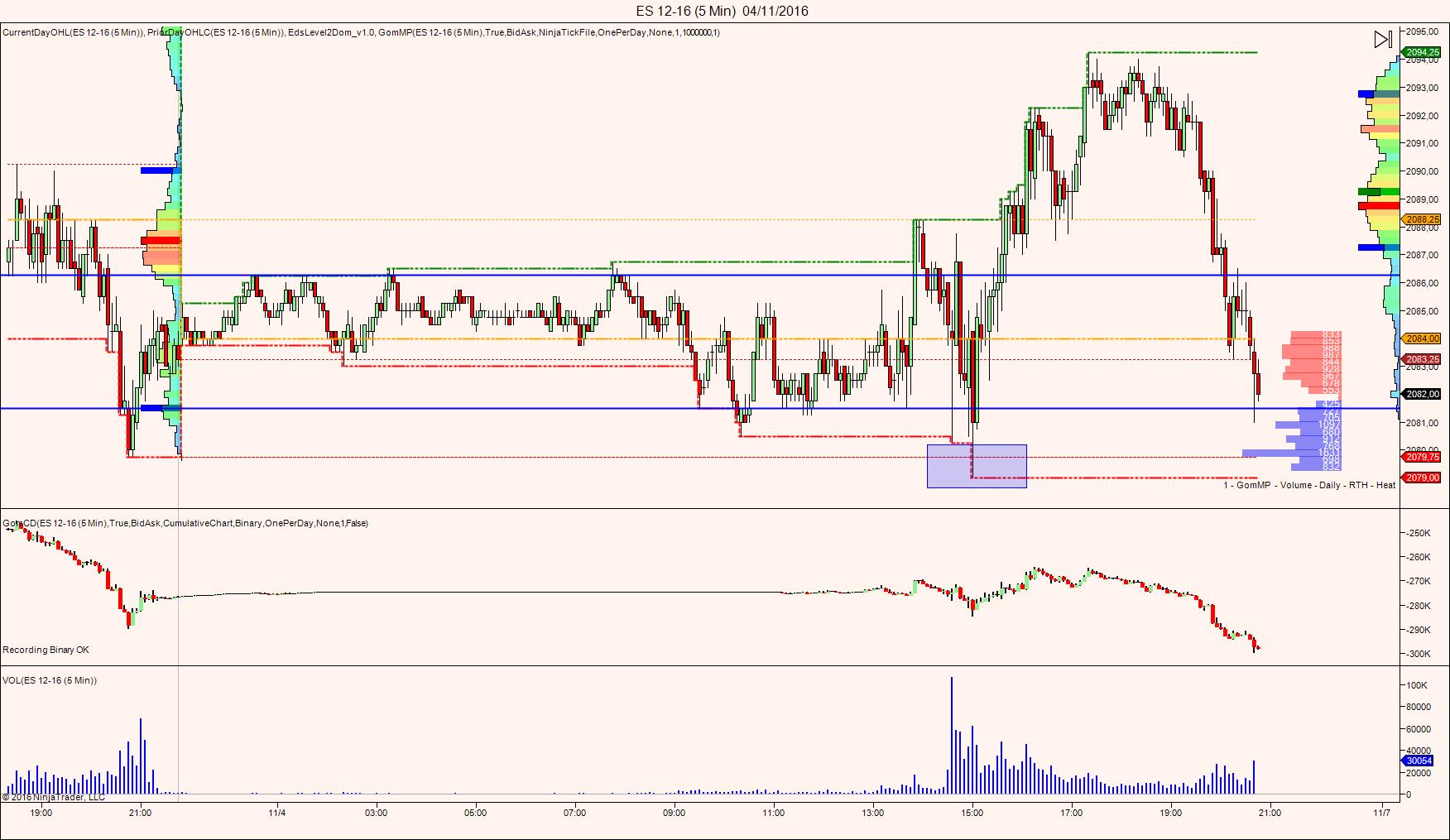Select the GomCD indicator label

tap(185, 523)
